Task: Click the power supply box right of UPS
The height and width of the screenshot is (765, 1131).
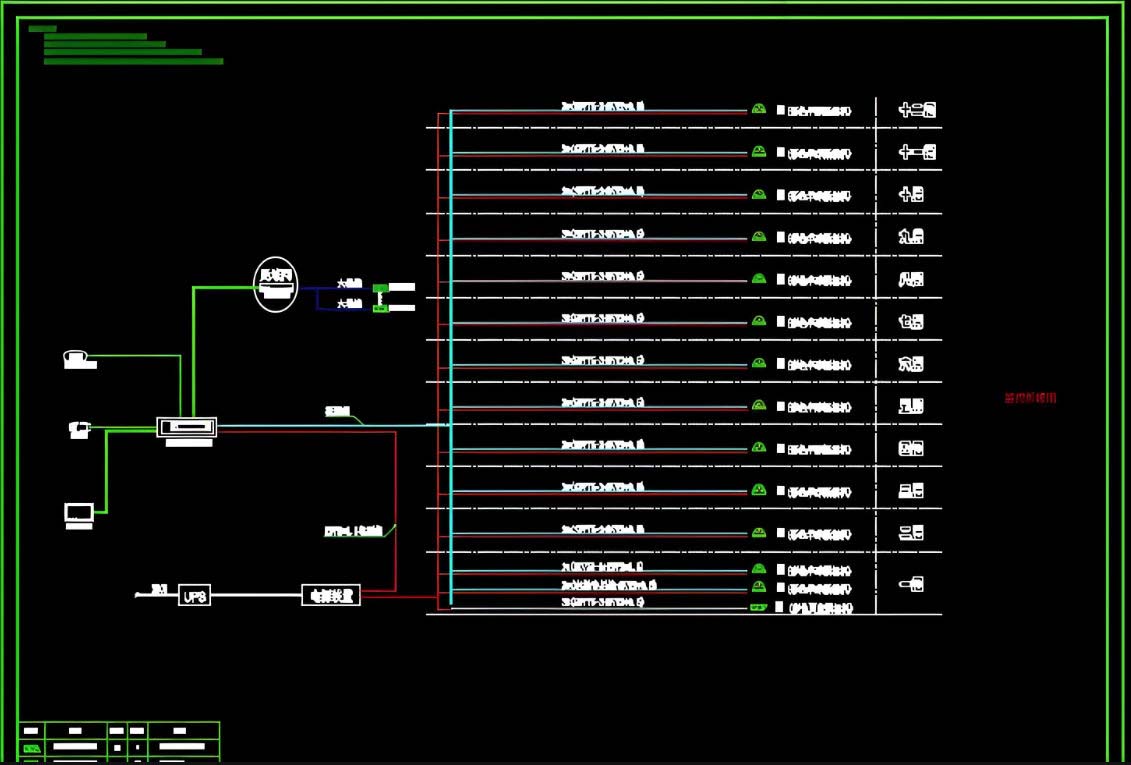Action: [x=331, y=595]
